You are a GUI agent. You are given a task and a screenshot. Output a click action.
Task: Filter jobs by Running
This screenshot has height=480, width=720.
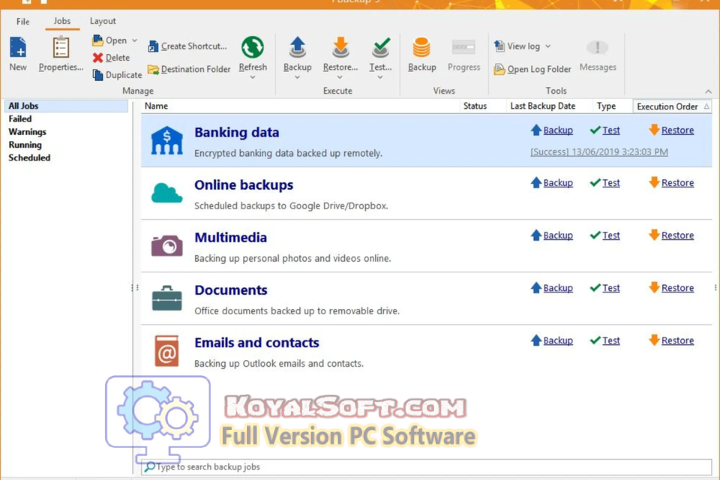click(25, 145)
